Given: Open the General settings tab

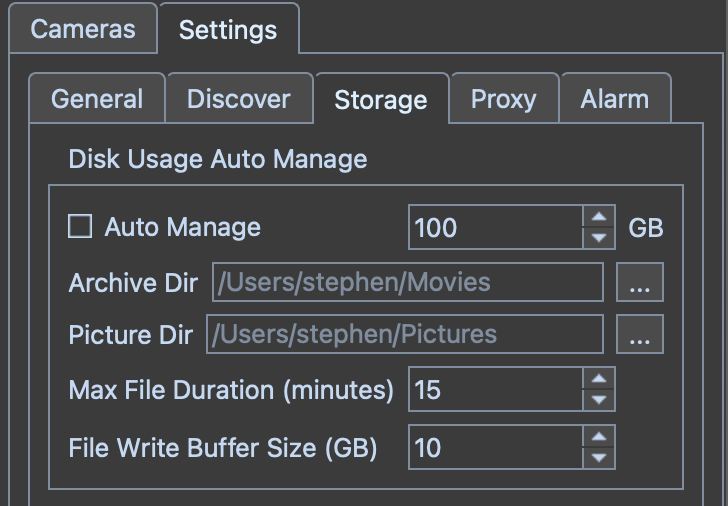Looking at the screenshot, I should pos(97,99).
